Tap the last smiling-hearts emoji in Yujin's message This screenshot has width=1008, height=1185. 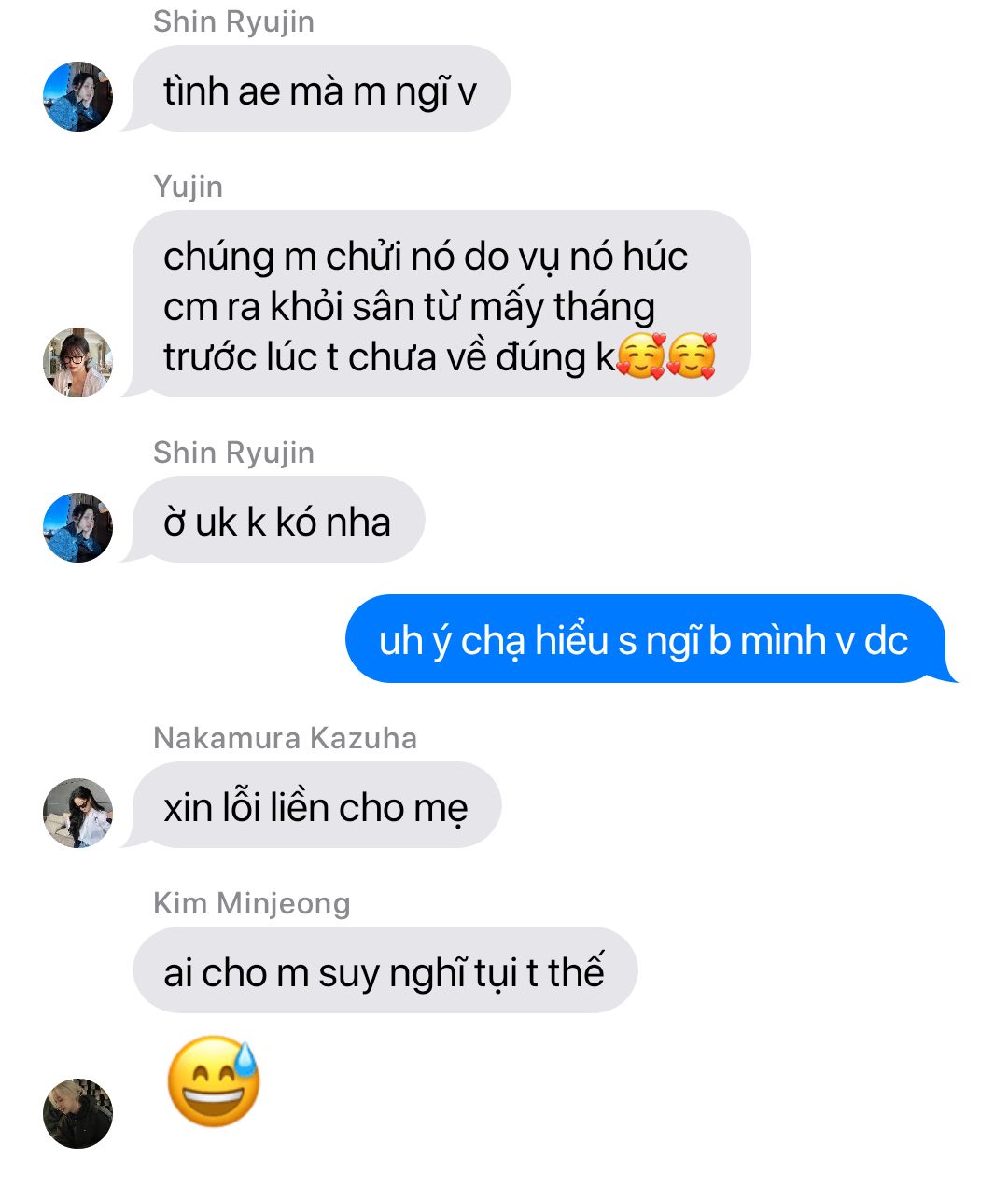pos(692,356)
